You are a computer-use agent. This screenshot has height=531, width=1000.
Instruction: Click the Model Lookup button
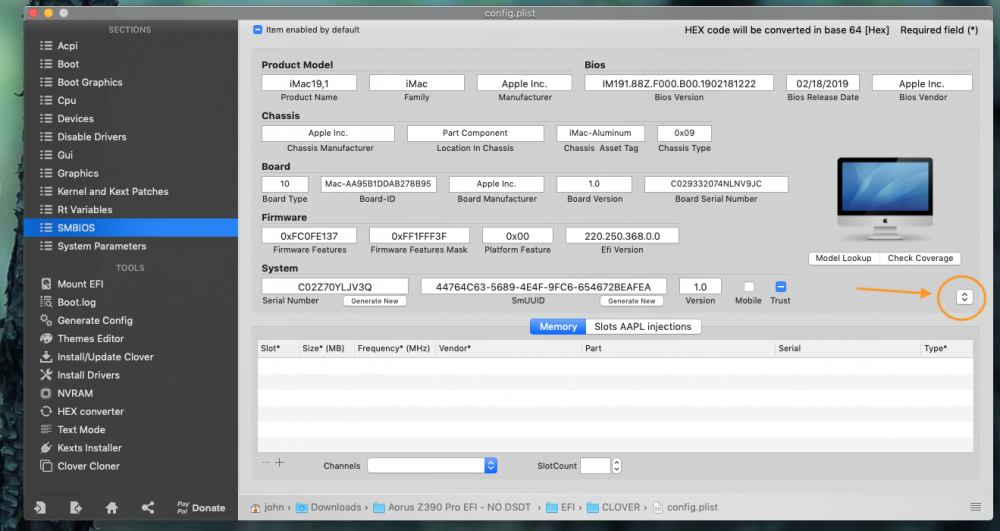(843, 258)
